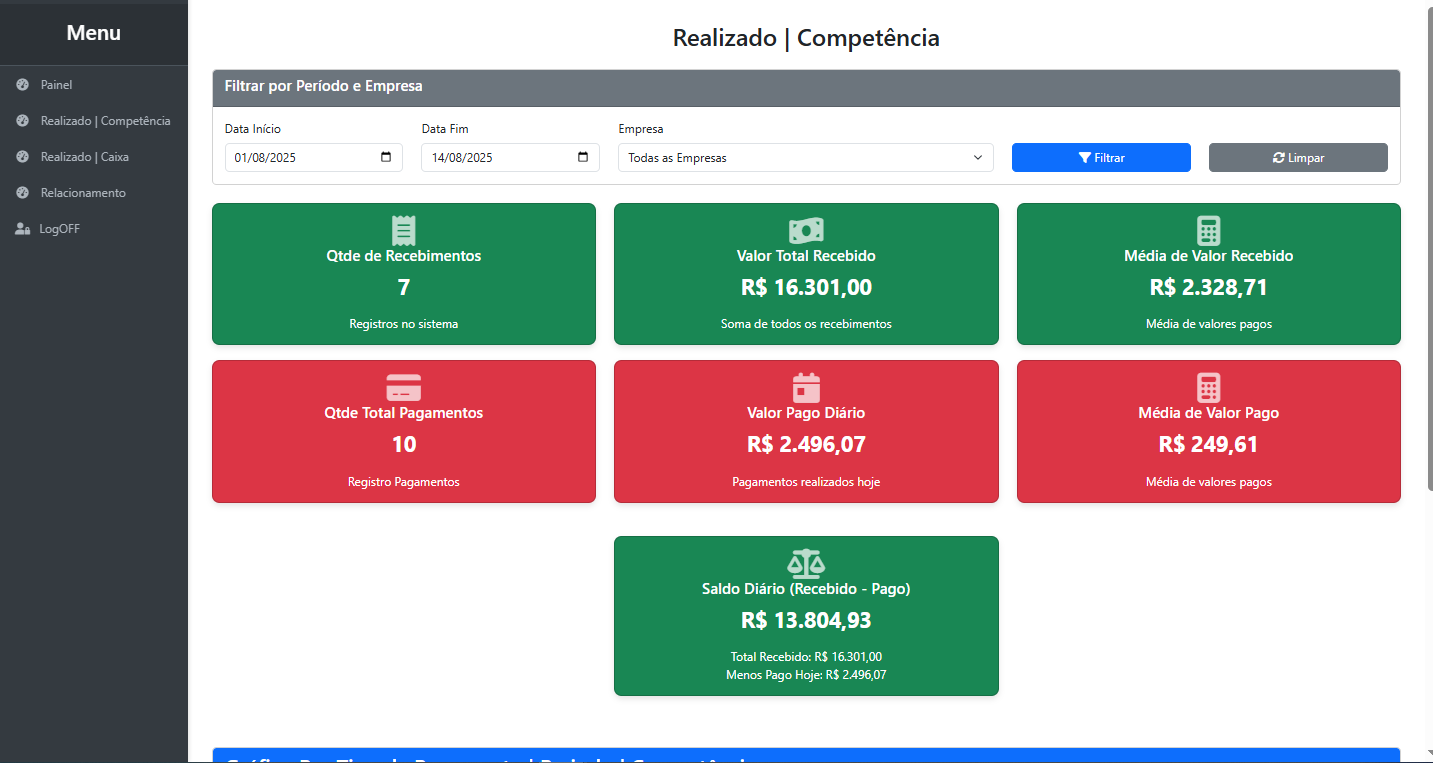
Task: Click the Realizado | Competência gauge icon
Action: click(x=21, y=120)
